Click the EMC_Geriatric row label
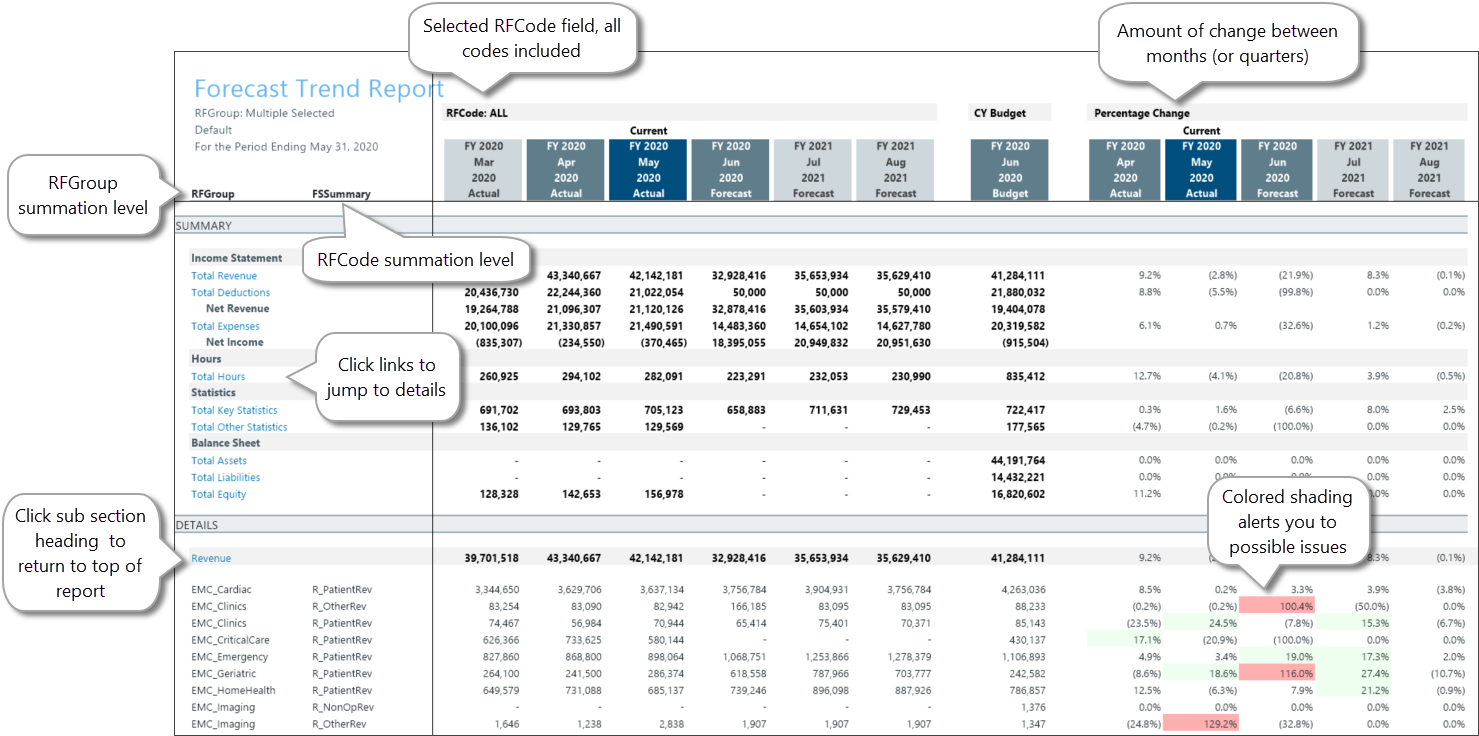 225,674
